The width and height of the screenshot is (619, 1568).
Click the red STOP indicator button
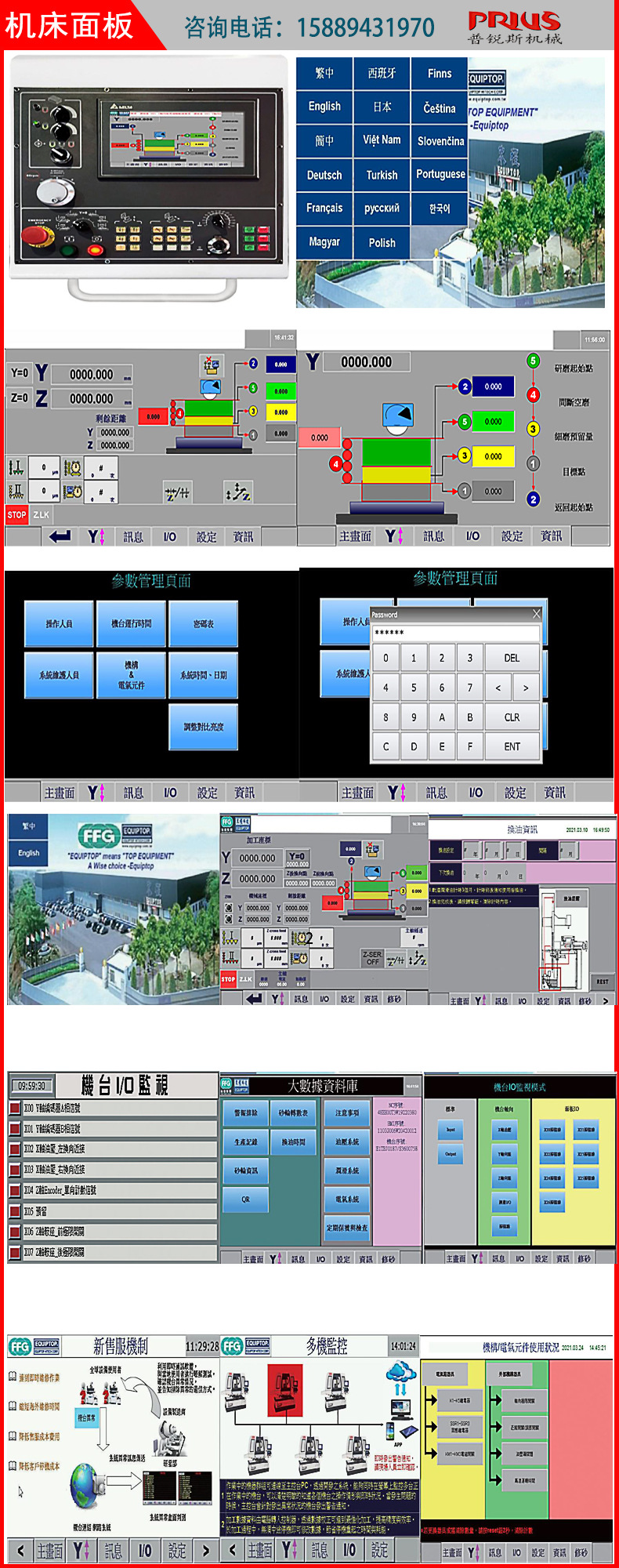17,515
